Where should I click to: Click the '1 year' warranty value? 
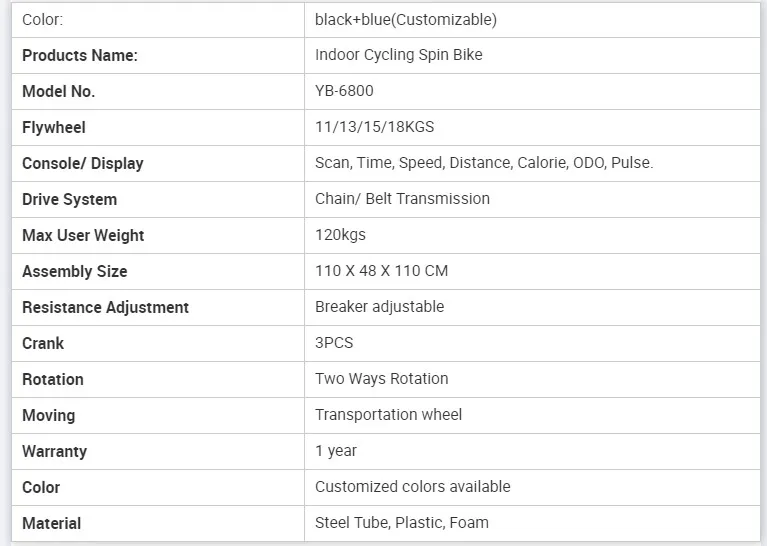point(336,451)
